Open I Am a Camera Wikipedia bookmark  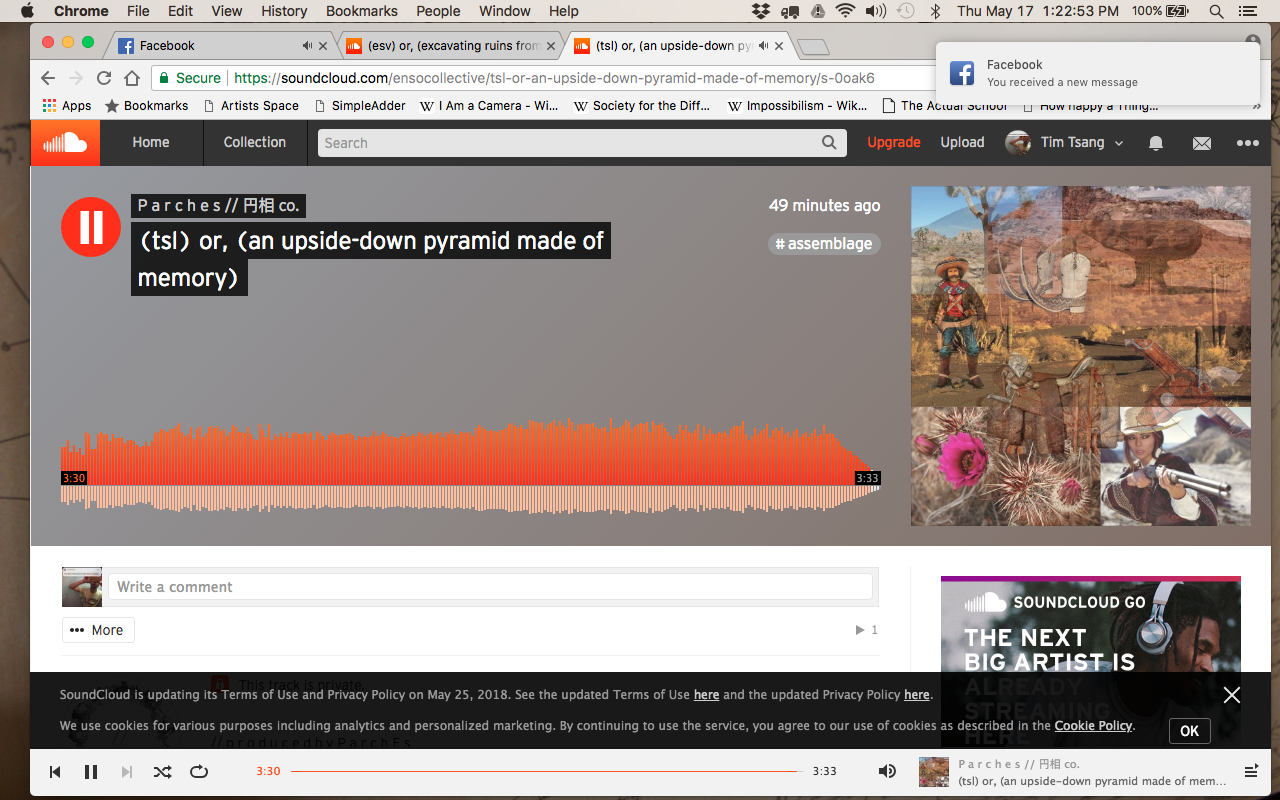(489, 105)
